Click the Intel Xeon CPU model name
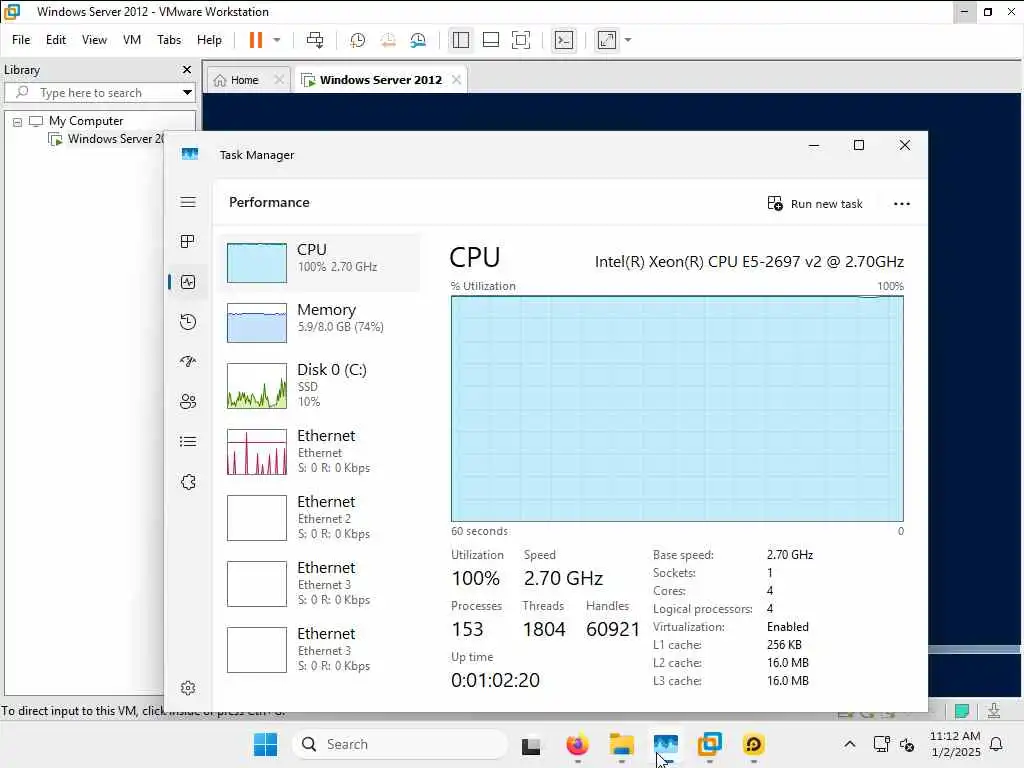 tap(749, 261)
